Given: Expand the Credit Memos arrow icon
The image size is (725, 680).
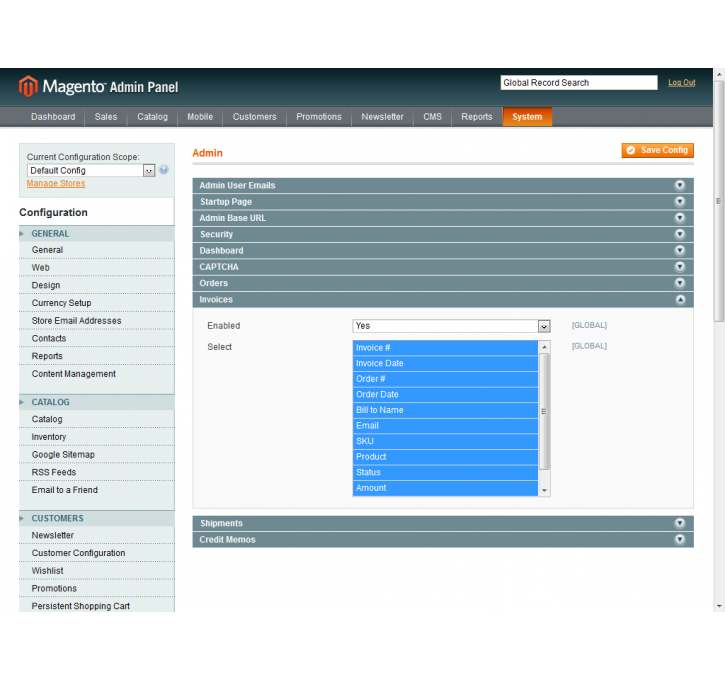Looking at the screenshot, I should tap(680, 539).
